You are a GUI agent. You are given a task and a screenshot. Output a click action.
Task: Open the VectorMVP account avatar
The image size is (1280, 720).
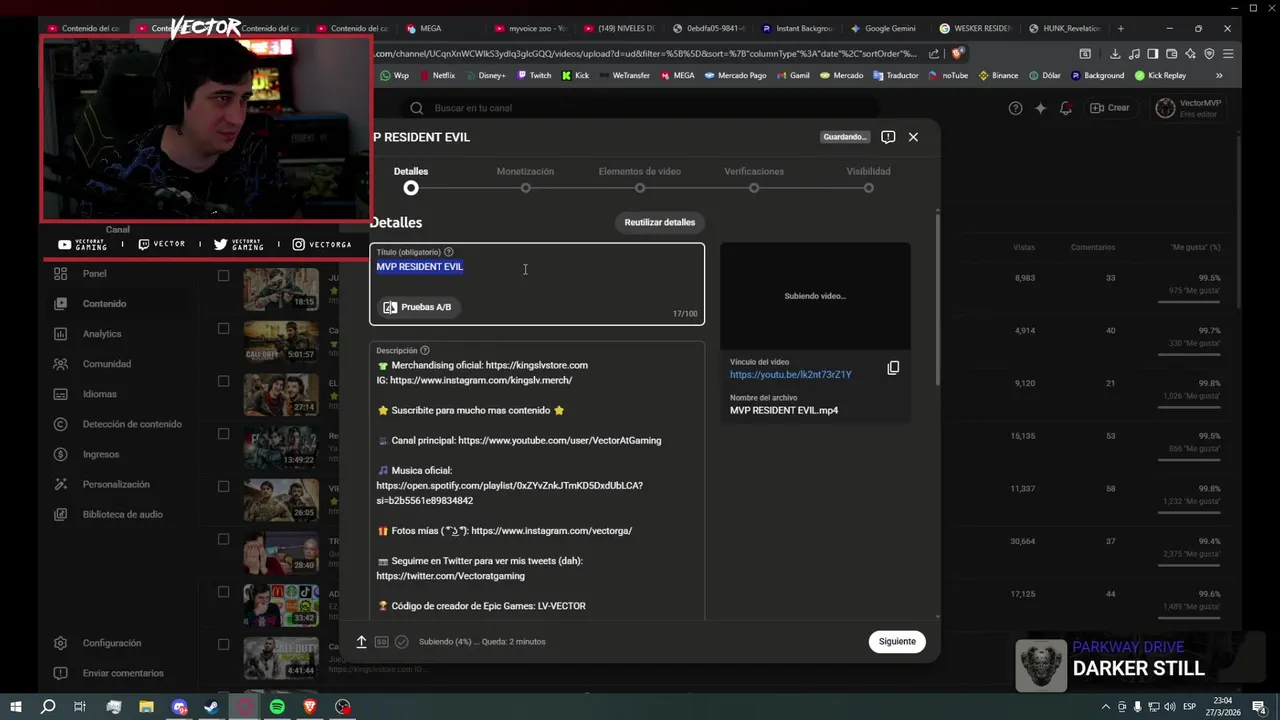click(x=1165, y=108)
